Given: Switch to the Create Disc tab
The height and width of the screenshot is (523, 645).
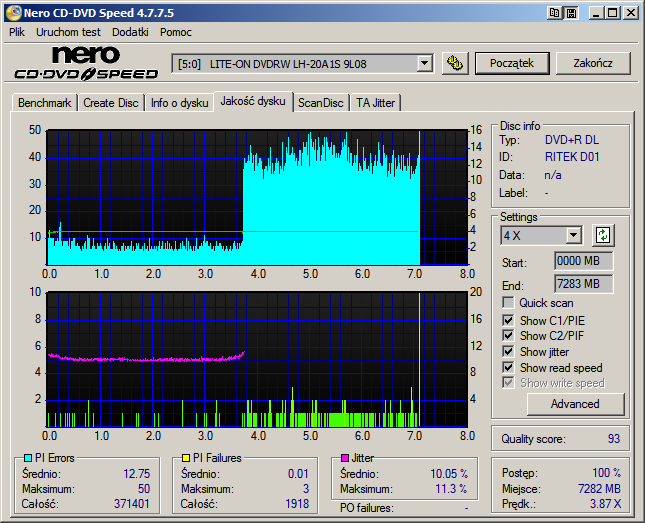Looking at the screenshot, I should click(x=111, y=103).
